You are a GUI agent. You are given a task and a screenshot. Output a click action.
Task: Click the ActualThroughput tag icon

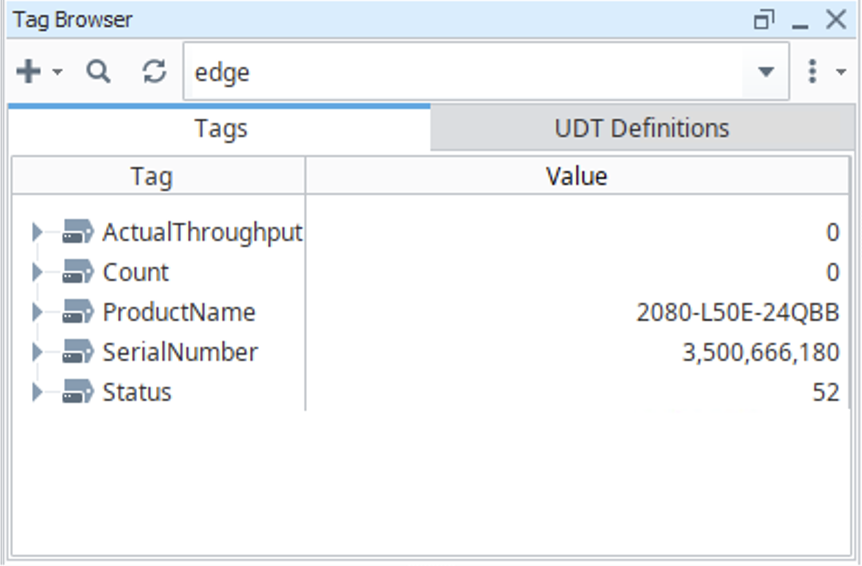coord(77,233)
